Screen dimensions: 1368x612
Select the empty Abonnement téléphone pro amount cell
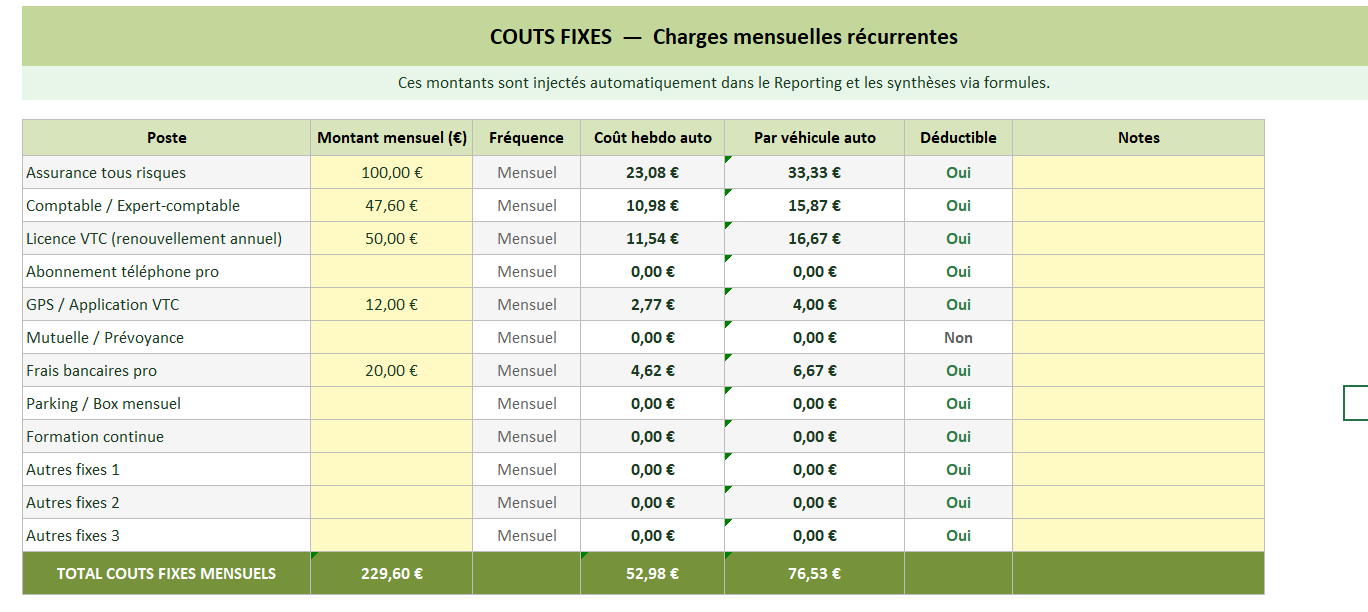392,271
